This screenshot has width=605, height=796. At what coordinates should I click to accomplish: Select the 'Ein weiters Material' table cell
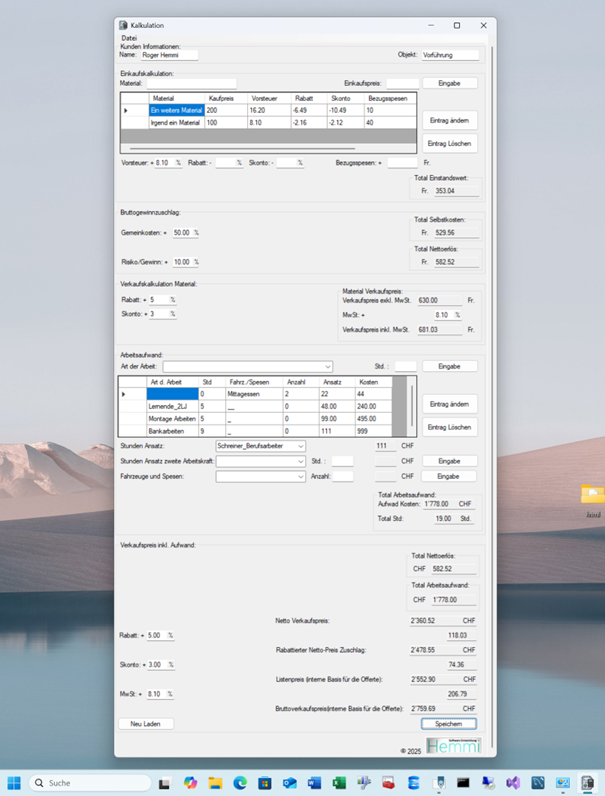tap(177, 110)
